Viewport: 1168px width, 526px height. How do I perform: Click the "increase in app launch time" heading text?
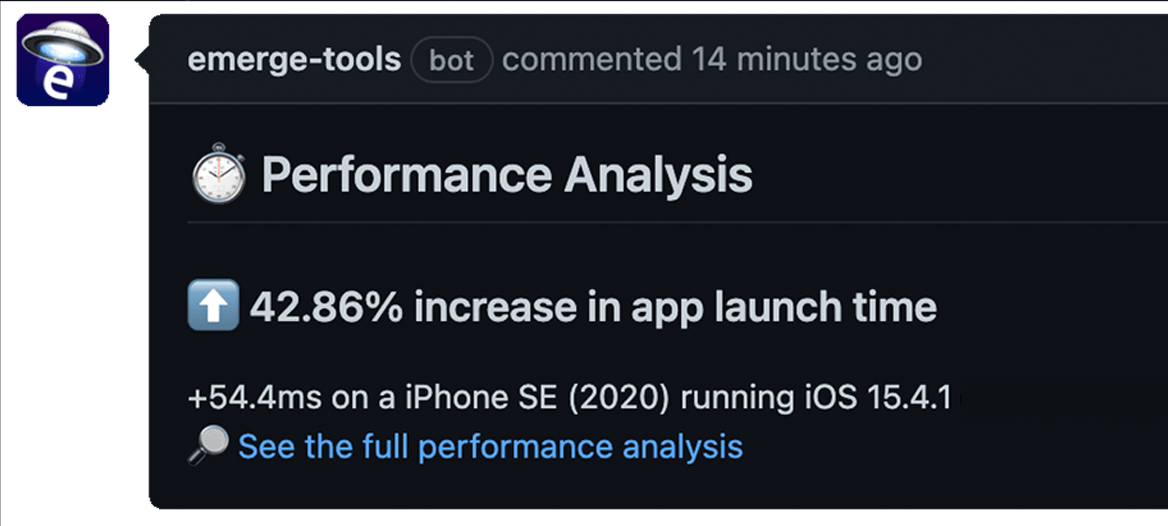[x=675, y=308]
